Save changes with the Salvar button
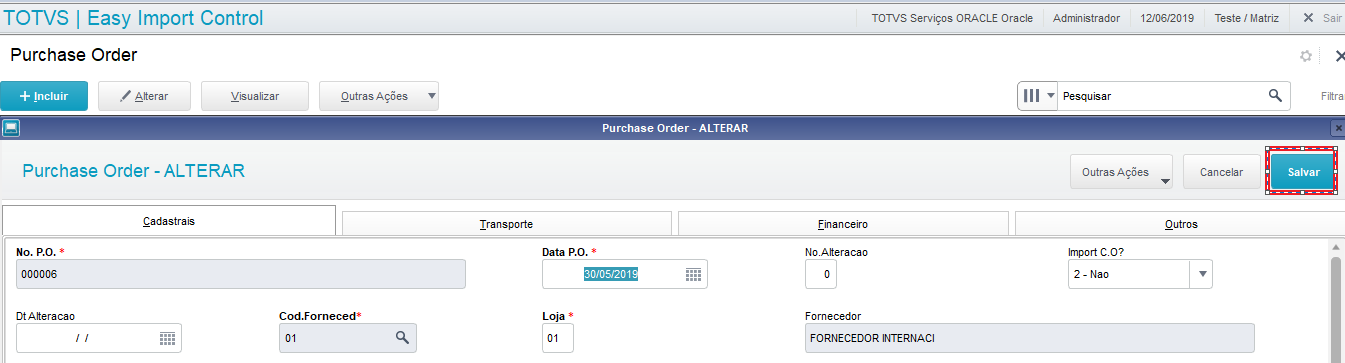Screen dimensions: 1345x363 [1303, 172]
